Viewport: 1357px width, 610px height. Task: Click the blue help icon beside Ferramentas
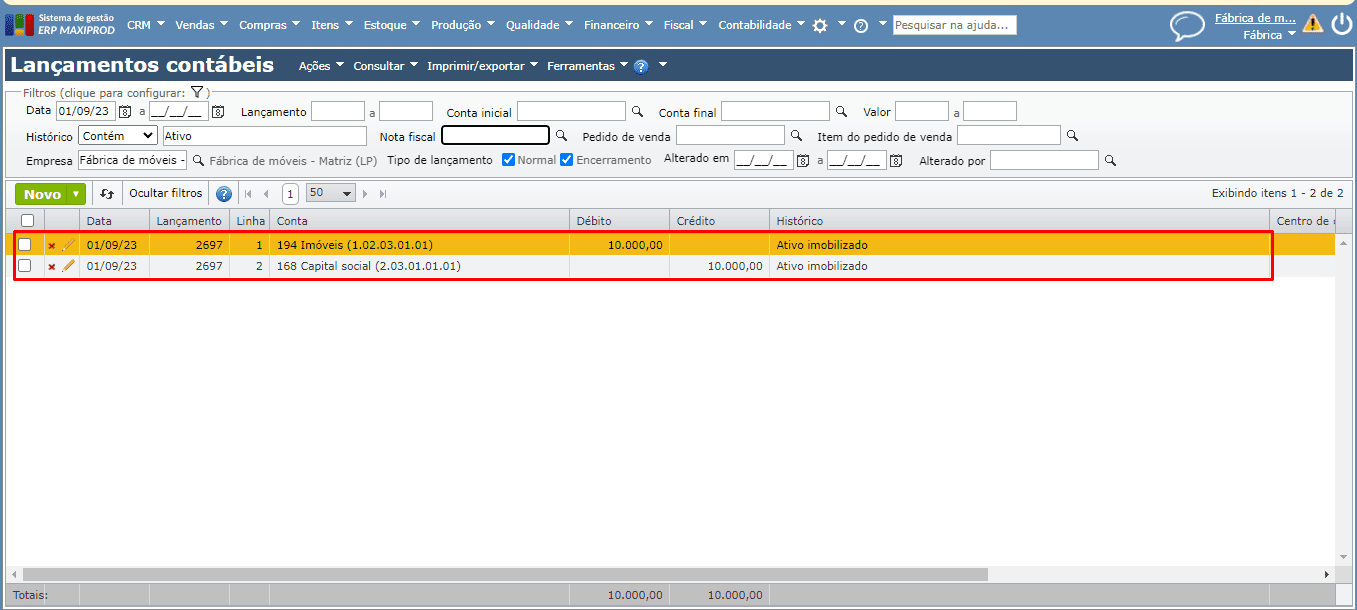click(x=641, y=66)
